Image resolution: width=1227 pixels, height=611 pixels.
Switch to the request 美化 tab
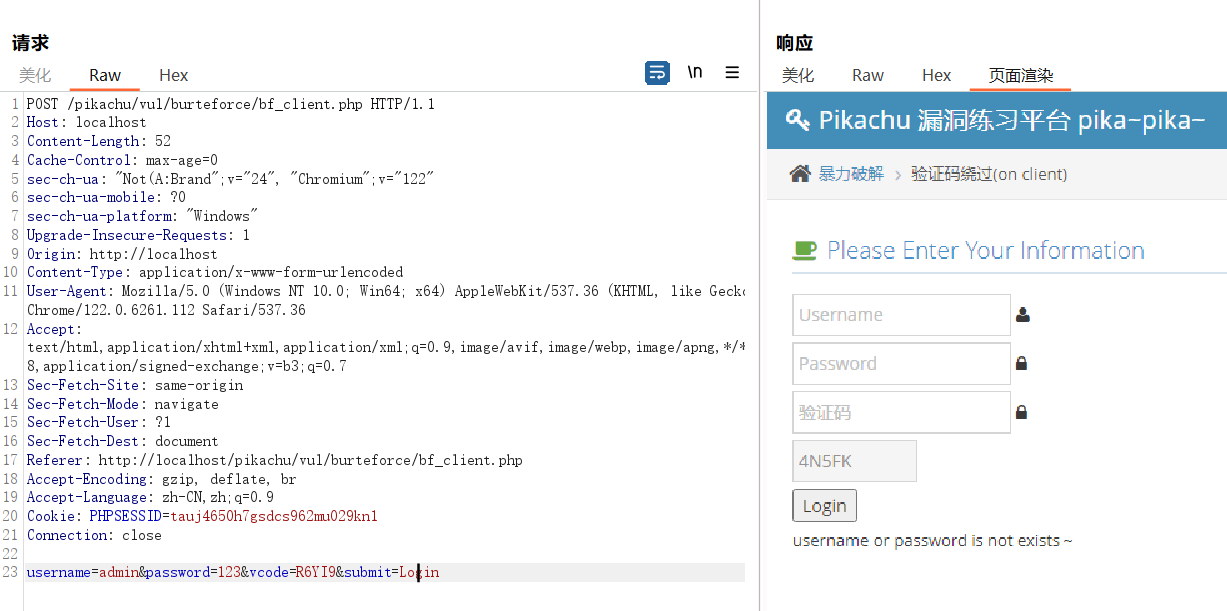coord(35,75)
